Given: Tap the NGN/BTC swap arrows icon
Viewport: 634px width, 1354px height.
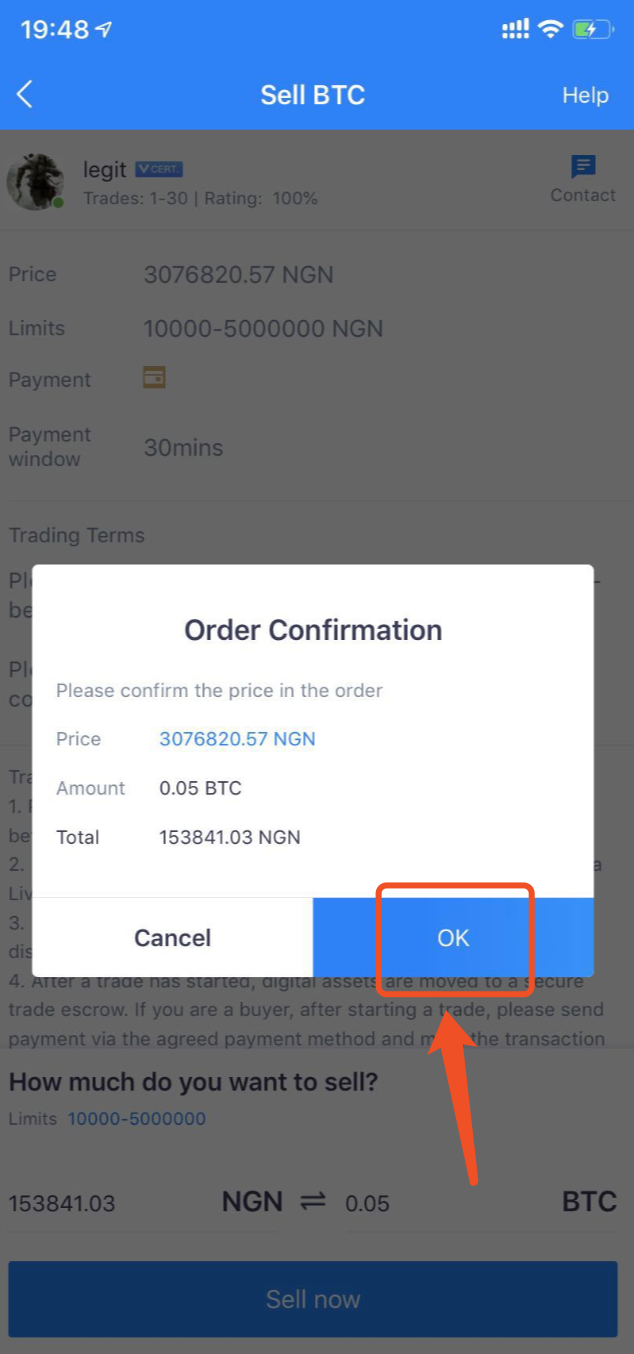Looking at the screenshot, I should tap(313, 1201).
